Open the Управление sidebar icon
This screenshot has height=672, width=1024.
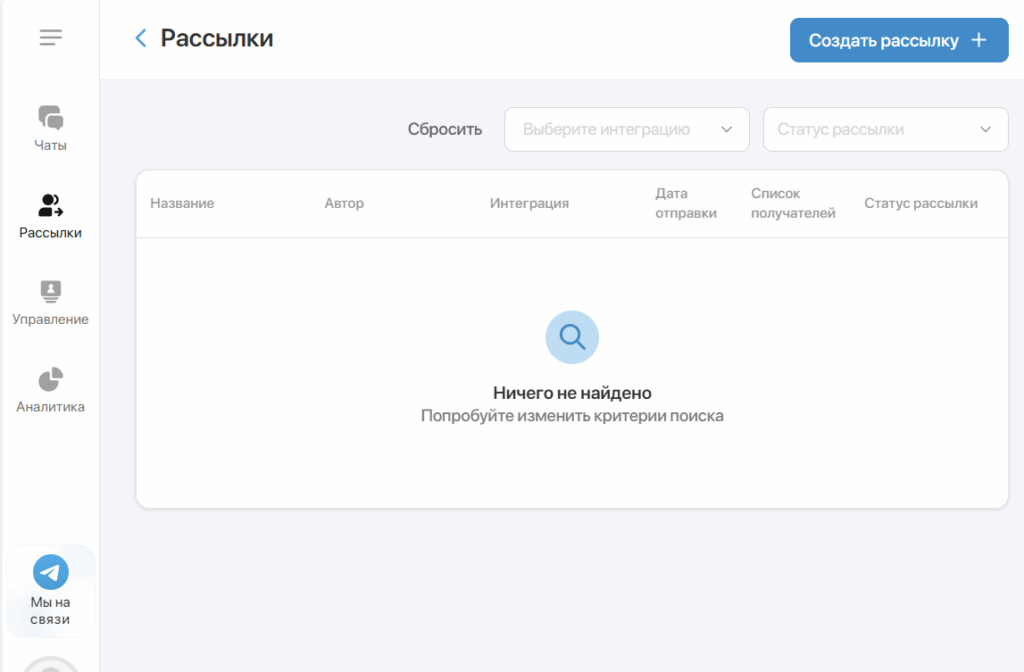(x=50, y=291)
